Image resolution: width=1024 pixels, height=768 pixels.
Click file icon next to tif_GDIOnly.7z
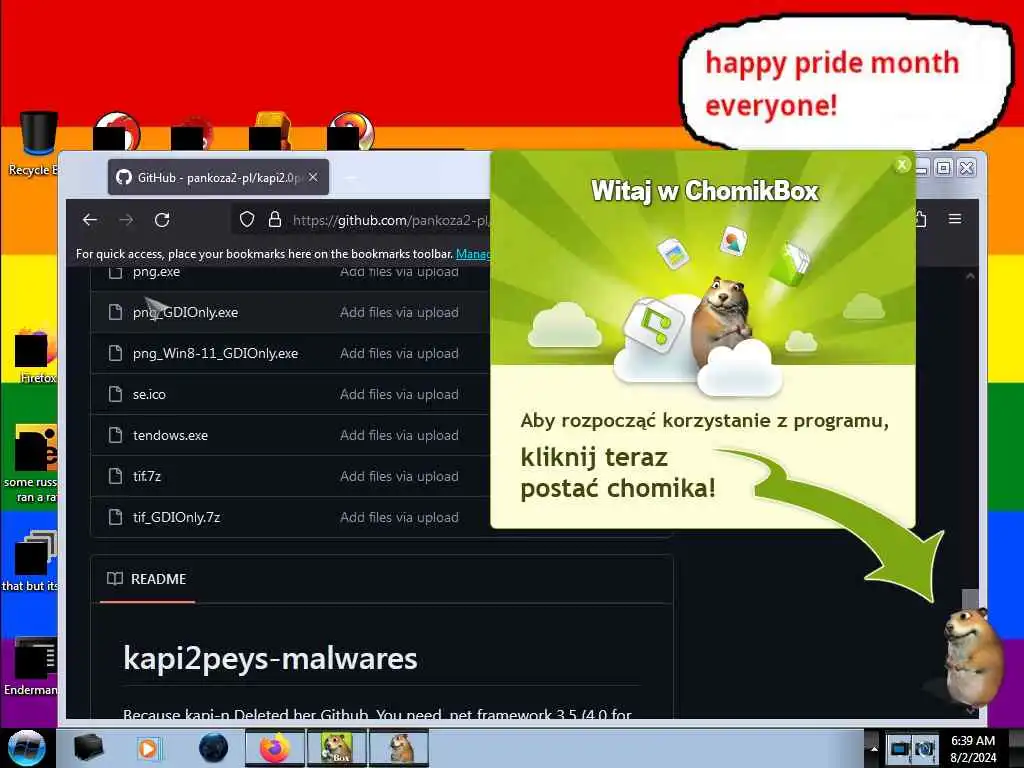(116, 517)
